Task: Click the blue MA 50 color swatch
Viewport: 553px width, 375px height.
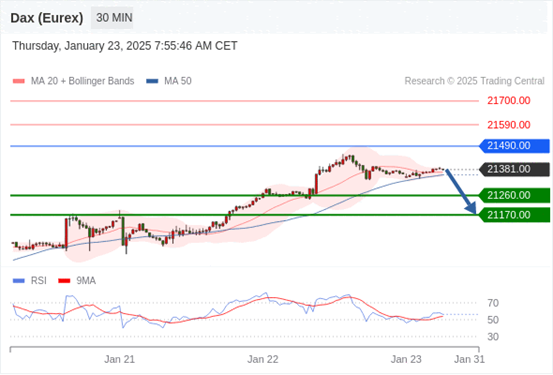Action: [152, 81]
